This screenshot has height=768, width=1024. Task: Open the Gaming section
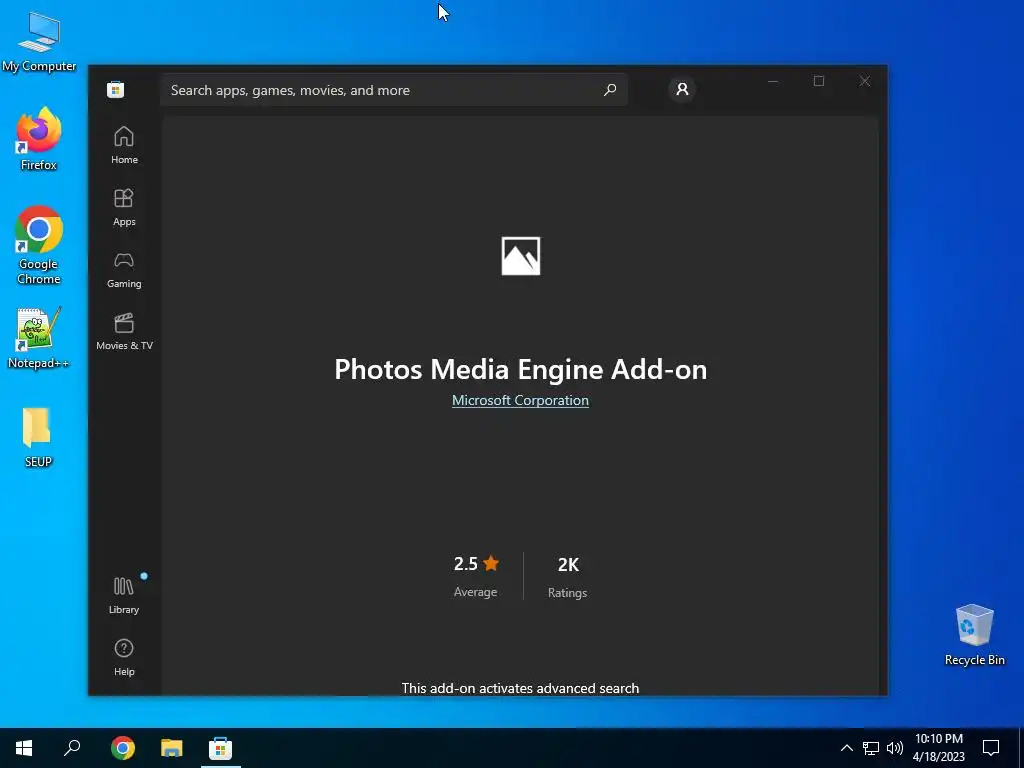[x=124, y=270]
